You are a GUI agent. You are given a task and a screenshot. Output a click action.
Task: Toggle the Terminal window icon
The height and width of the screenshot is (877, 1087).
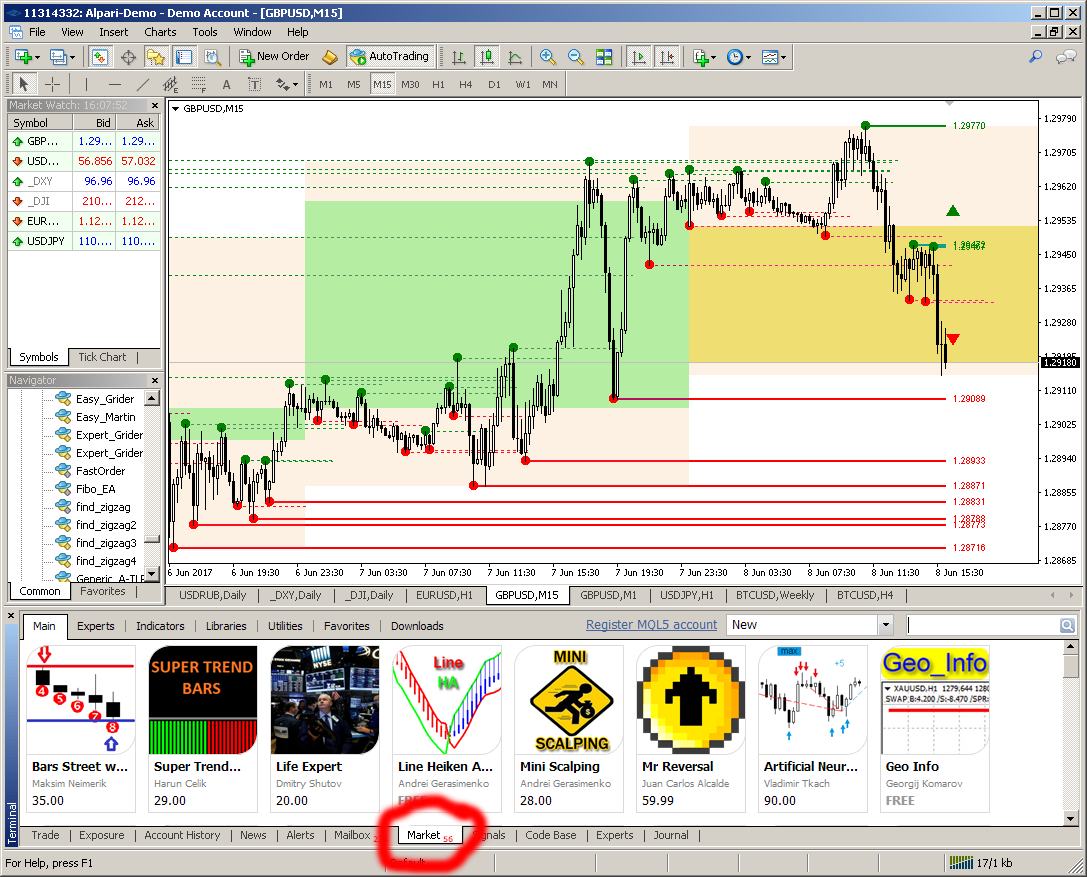(184, 57)
